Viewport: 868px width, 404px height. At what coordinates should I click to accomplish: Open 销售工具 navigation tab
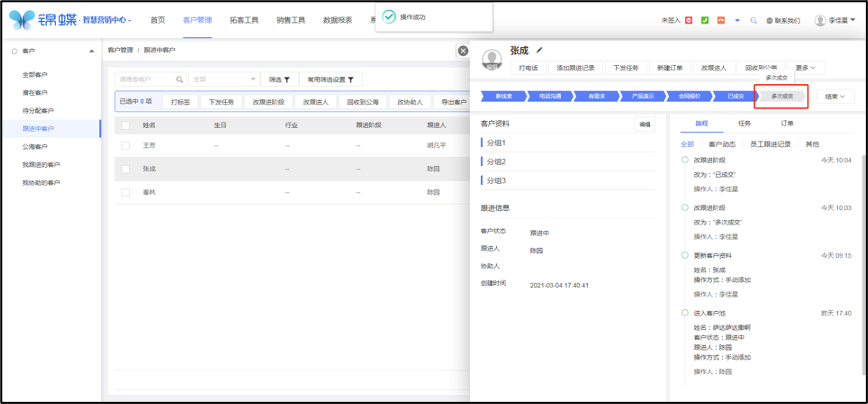[291, 20]
